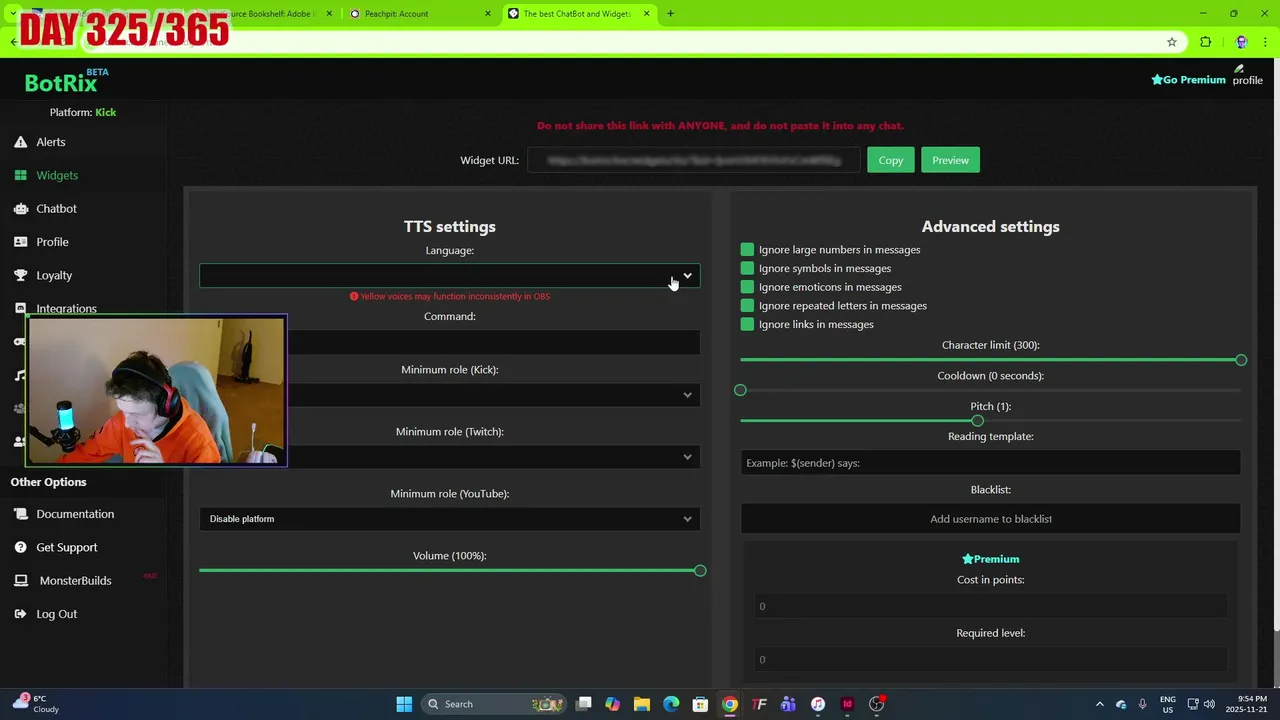Switch to OBS Studio on the taskbar
The height and width of the screenshot is (720, 1280).
pyautogui.click(x=877, y=704)
